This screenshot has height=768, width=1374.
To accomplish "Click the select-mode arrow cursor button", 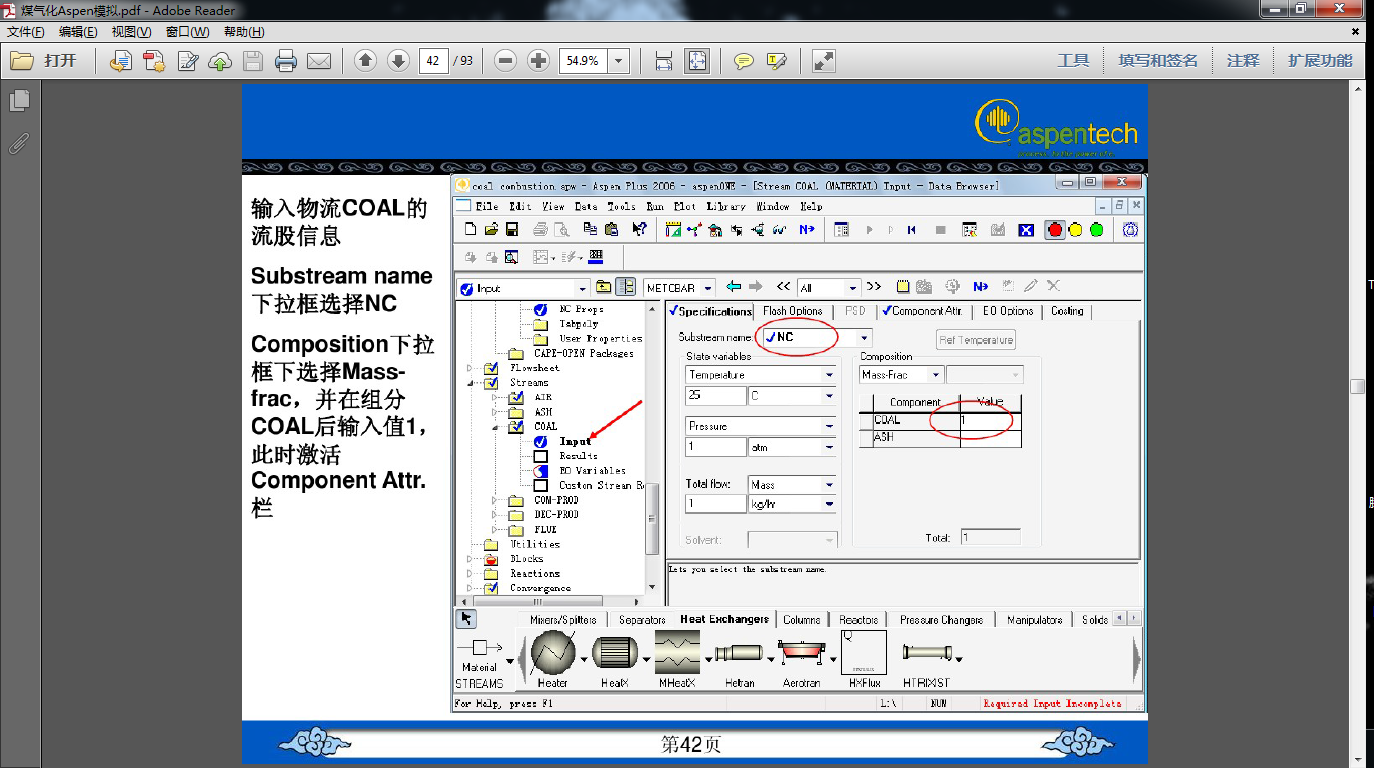I will pyautogui.click(x=465, y=620).
